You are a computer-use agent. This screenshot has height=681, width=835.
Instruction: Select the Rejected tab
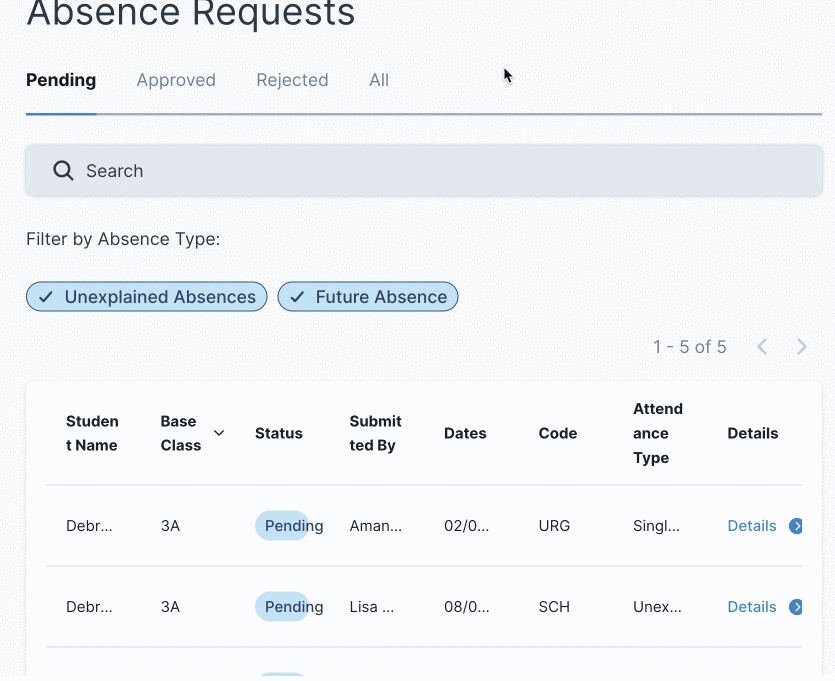pos(292,80)
